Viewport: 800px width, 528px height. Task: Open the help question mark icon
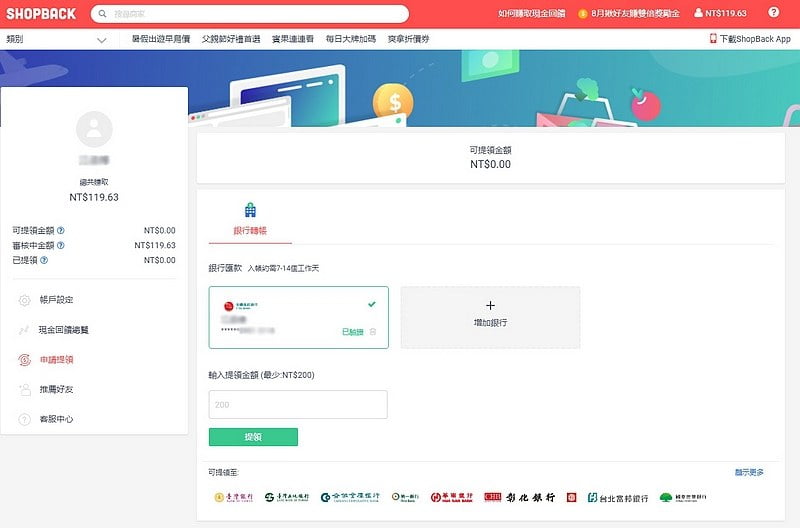pyautogui.click(x=773, y=12)
